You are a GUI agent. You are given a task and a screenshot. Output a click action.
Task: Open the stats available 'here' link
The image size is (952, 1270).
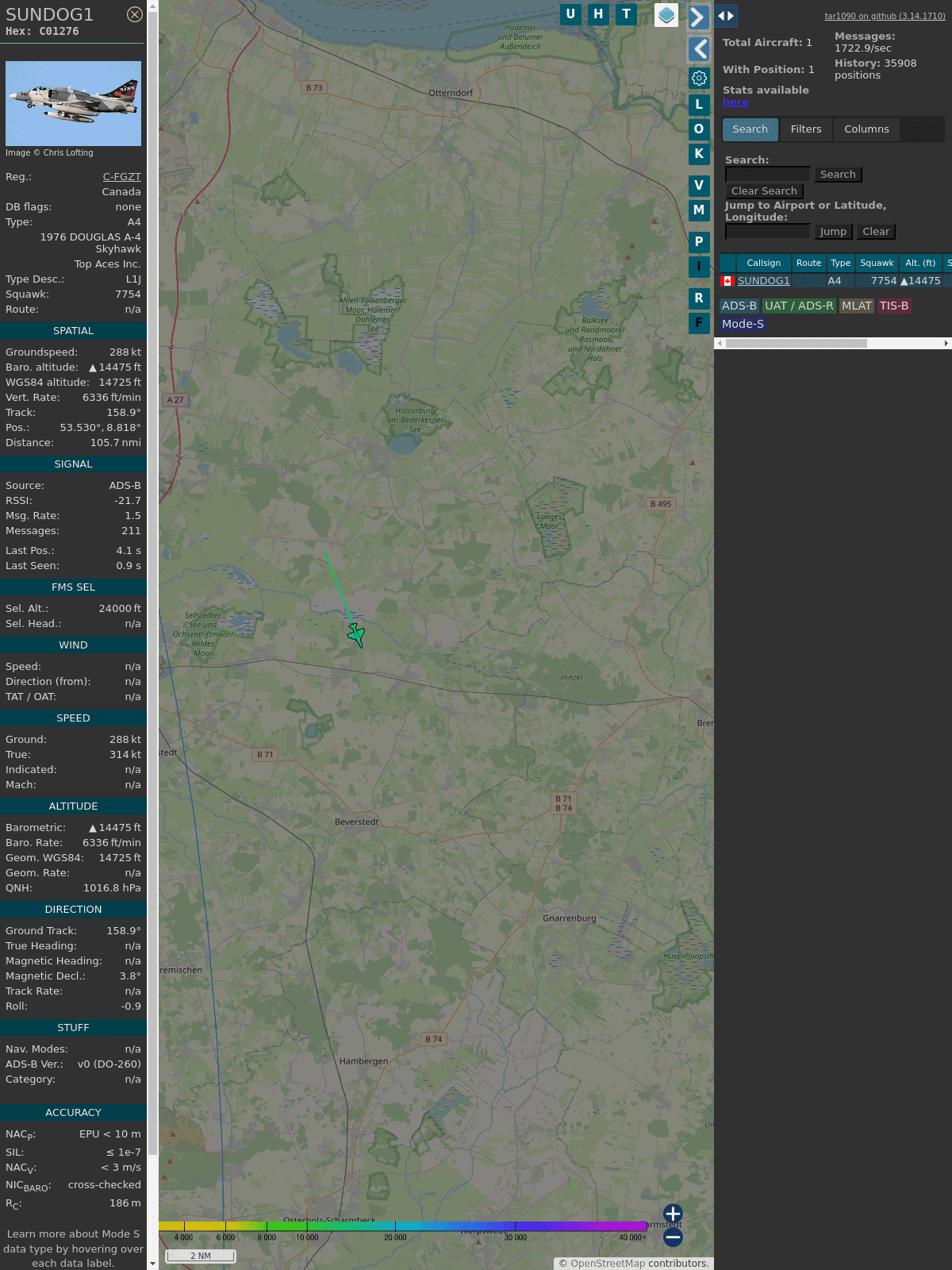tap(735, 102)
